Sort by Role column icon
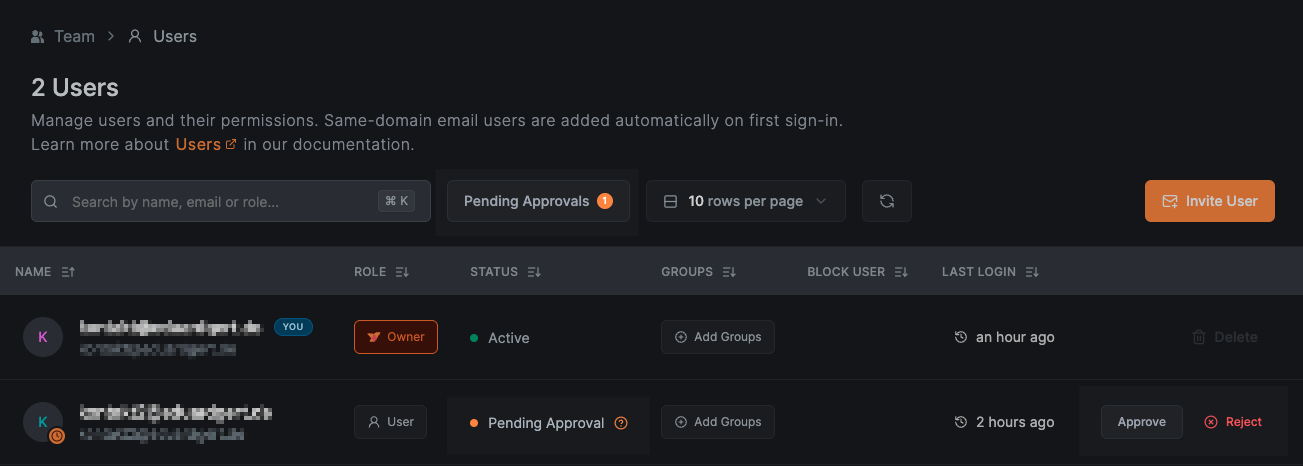Image resolution: width=1303 pixels, height=466 pixels. [x=402, y=272]
